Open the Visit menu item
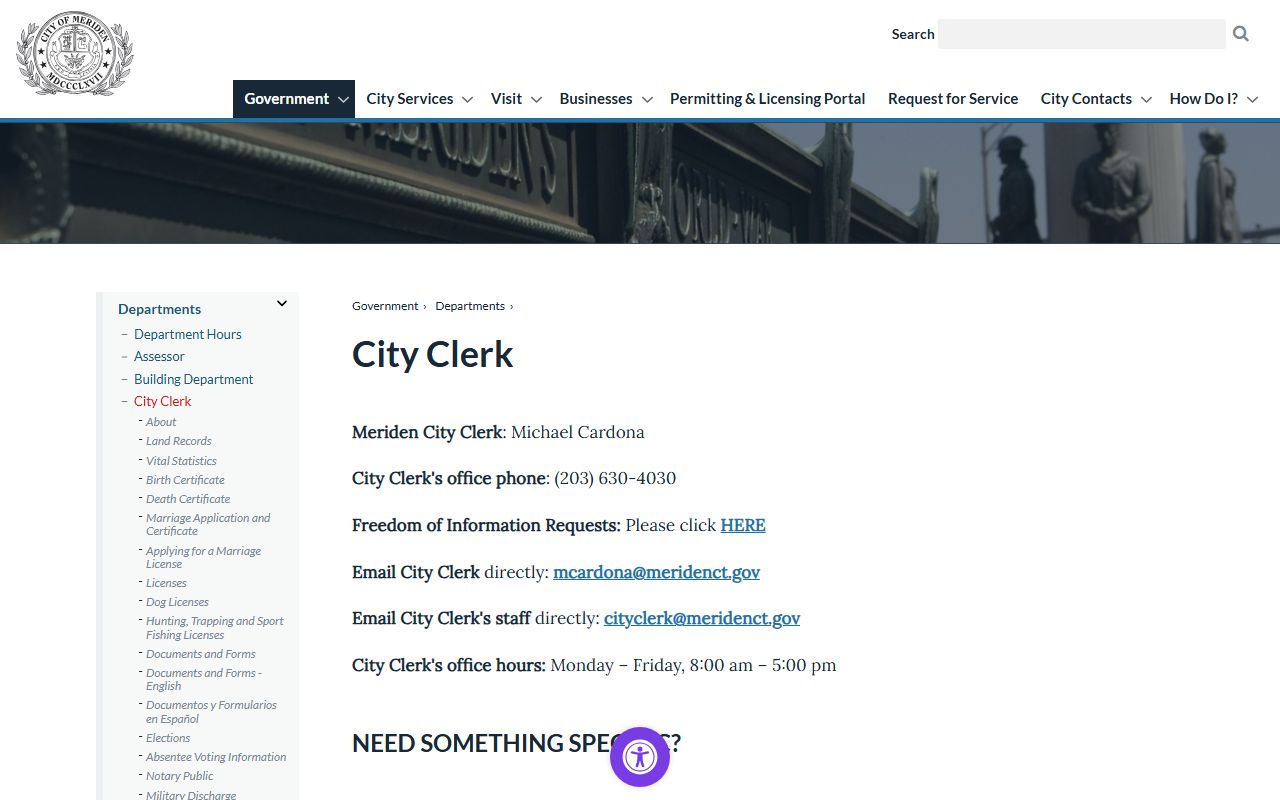Screen dimensions: 1280x800 [x=506, y=98]
